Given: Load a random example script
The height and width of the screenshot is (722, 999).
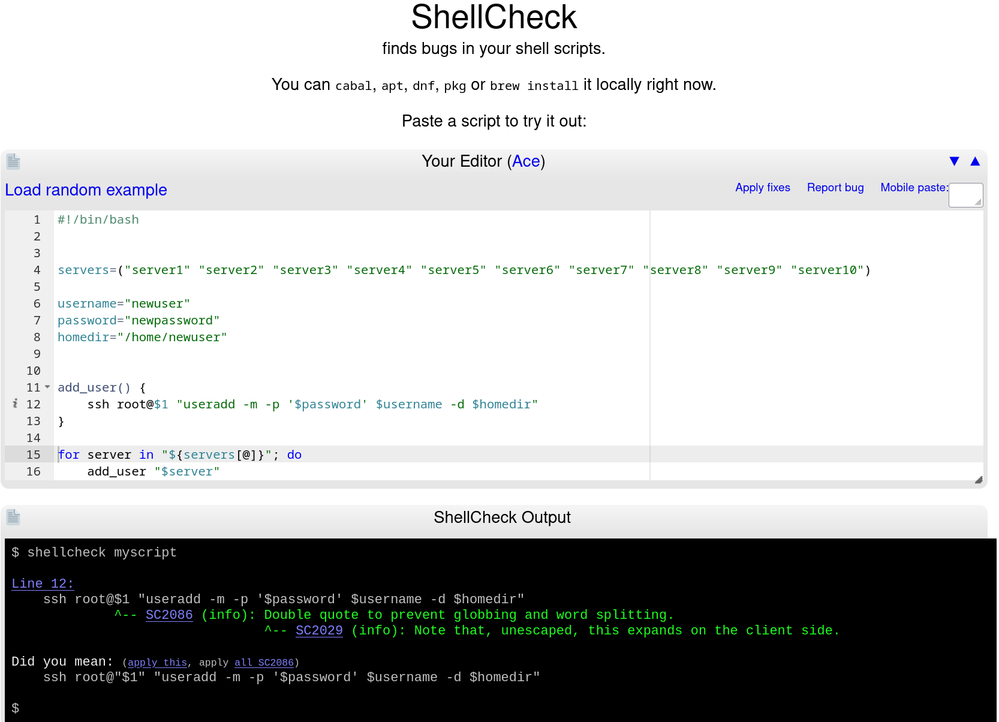Looking at the screenshot, I should point(86,190).
